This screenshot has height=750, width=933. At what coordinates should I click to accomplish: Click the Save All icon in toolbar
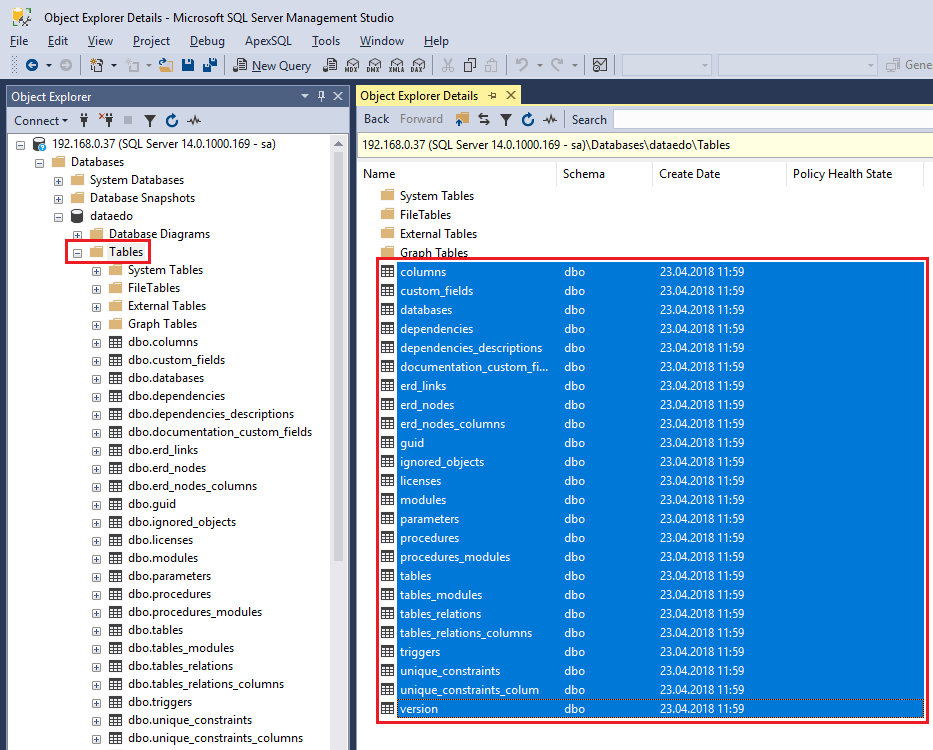210,65
